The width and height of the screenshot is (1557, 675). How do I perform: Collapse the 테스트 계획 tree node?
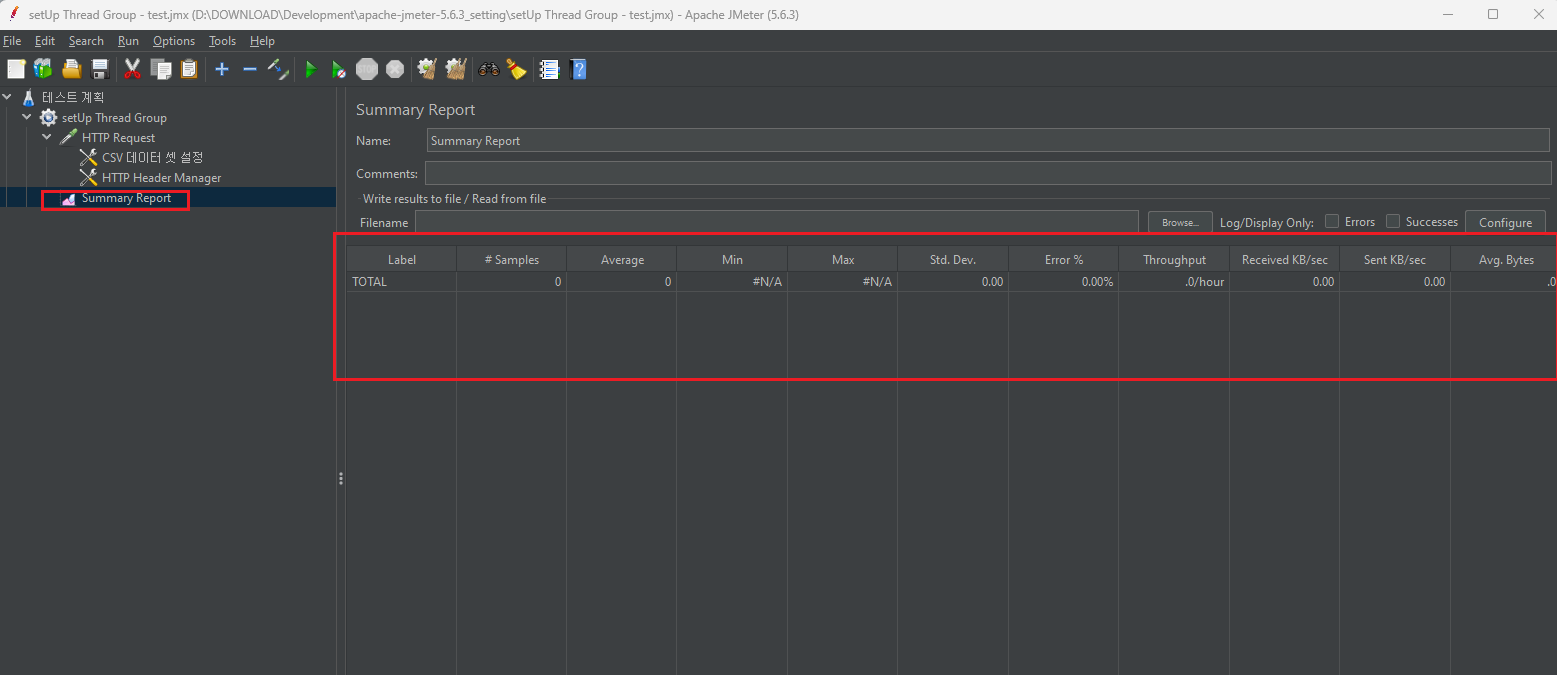coord(8,97)
